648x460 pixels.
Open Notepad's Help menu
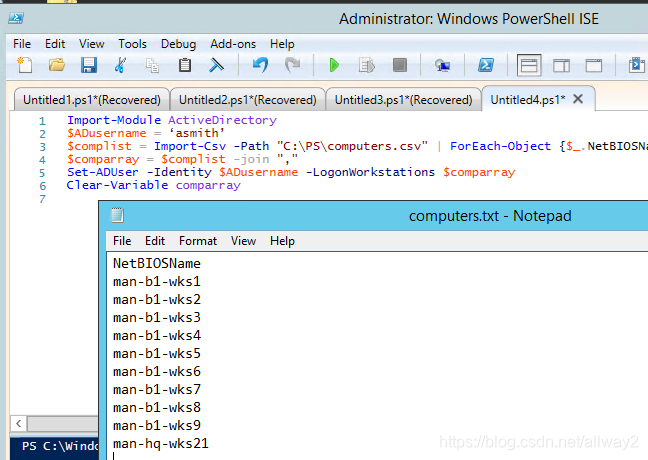coord(282,241)
